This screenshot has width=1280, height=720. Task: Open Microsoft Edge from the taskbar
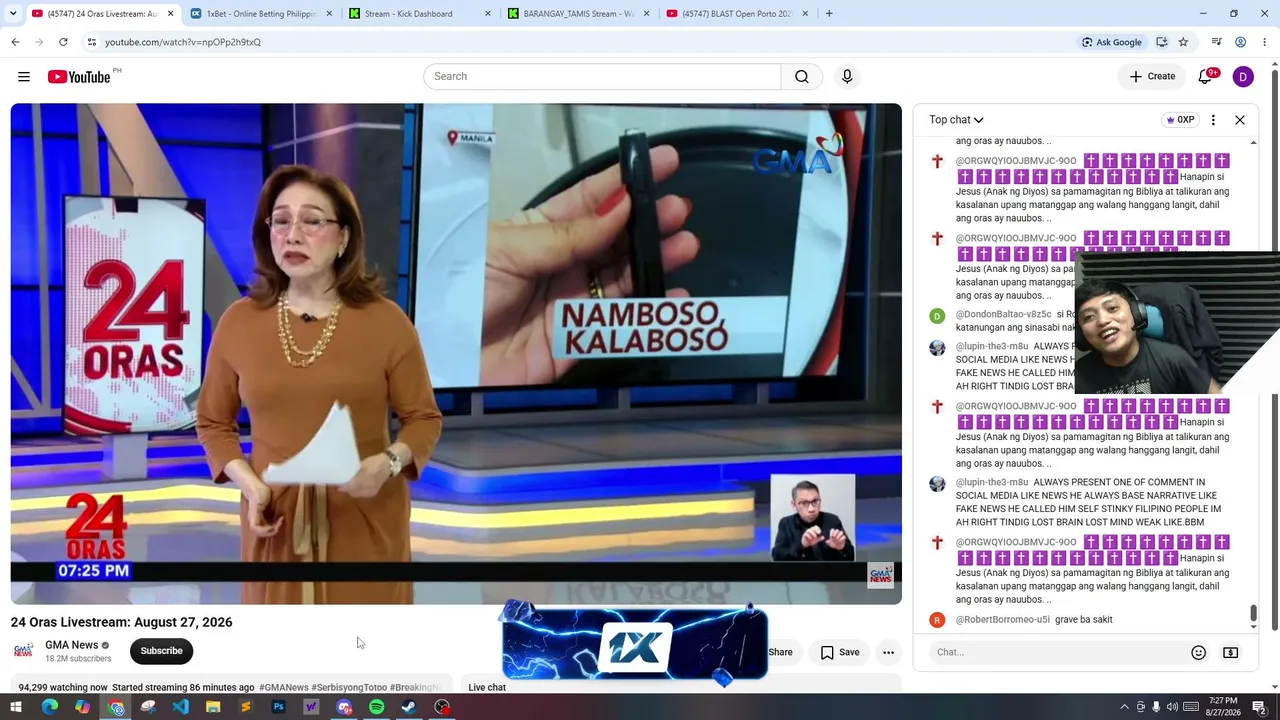click(49, 707)
